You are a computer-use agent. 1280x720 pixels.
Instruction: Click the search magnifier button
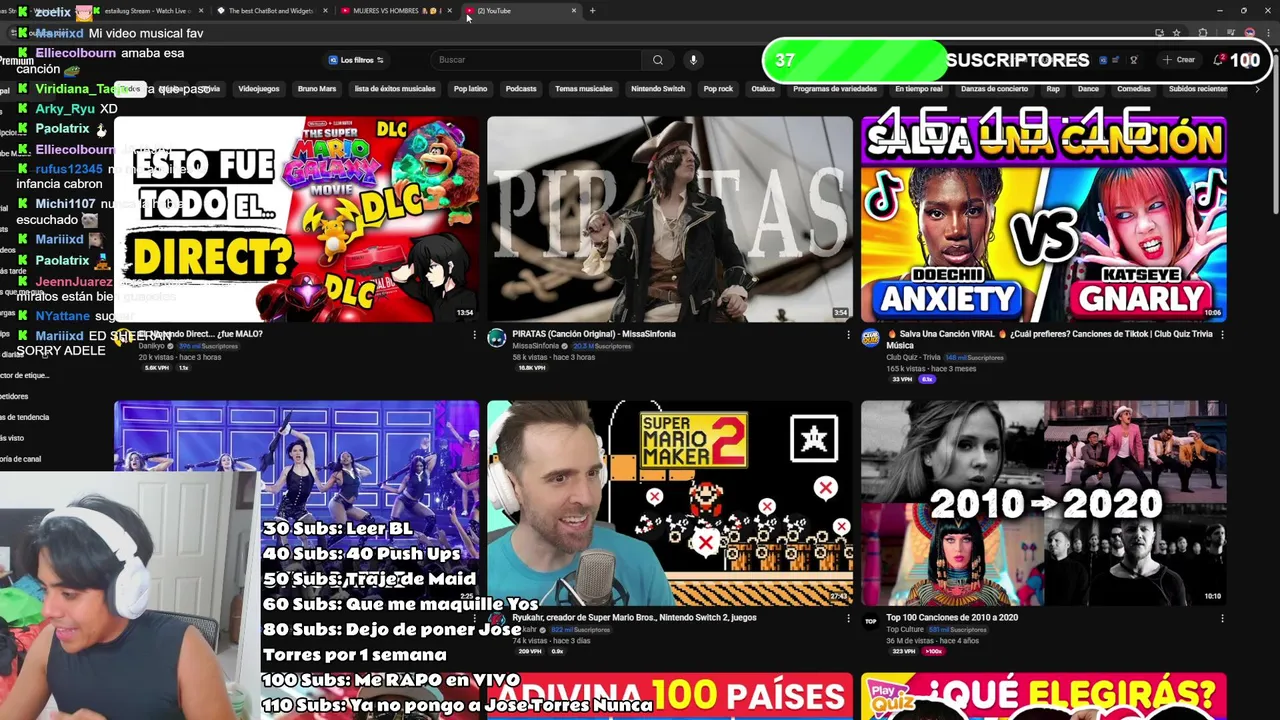tap(658, 60)
